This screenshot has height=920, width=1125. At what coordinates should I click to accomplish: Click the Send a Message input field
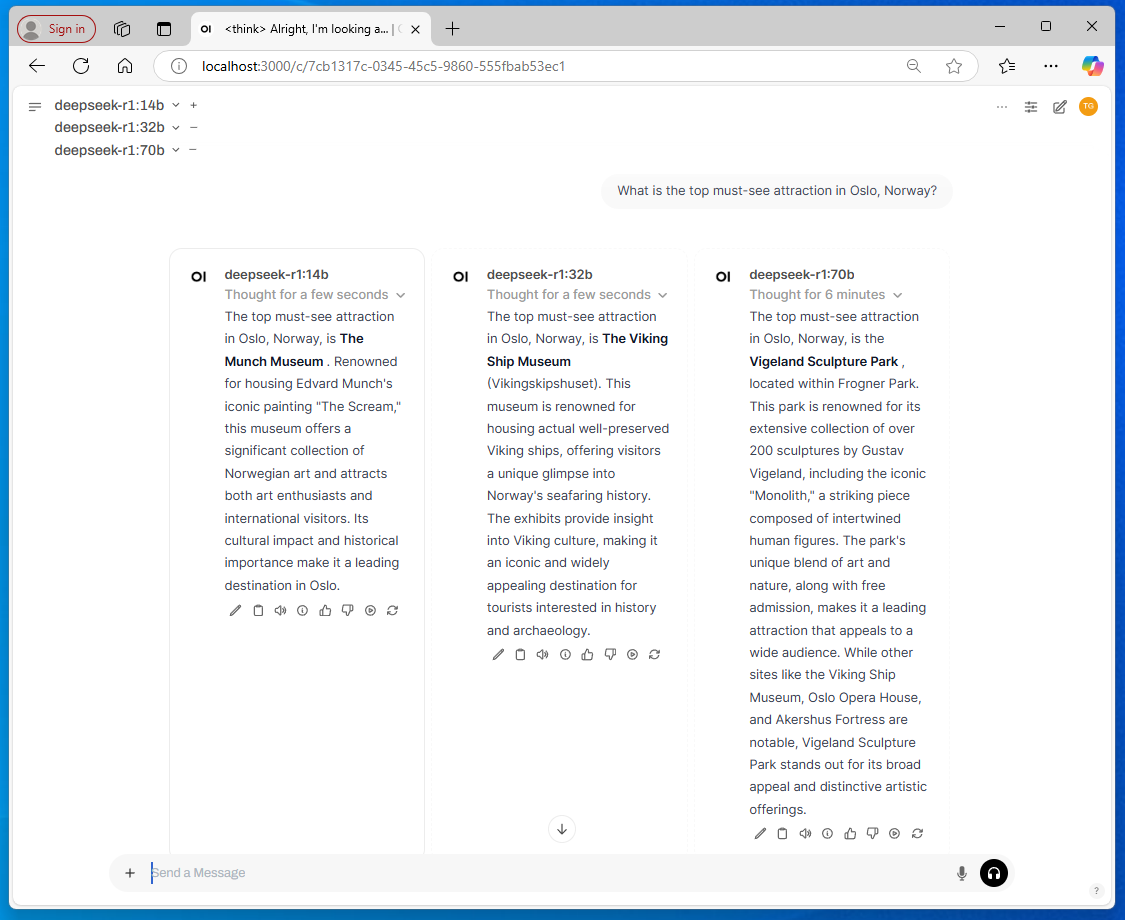540,873
